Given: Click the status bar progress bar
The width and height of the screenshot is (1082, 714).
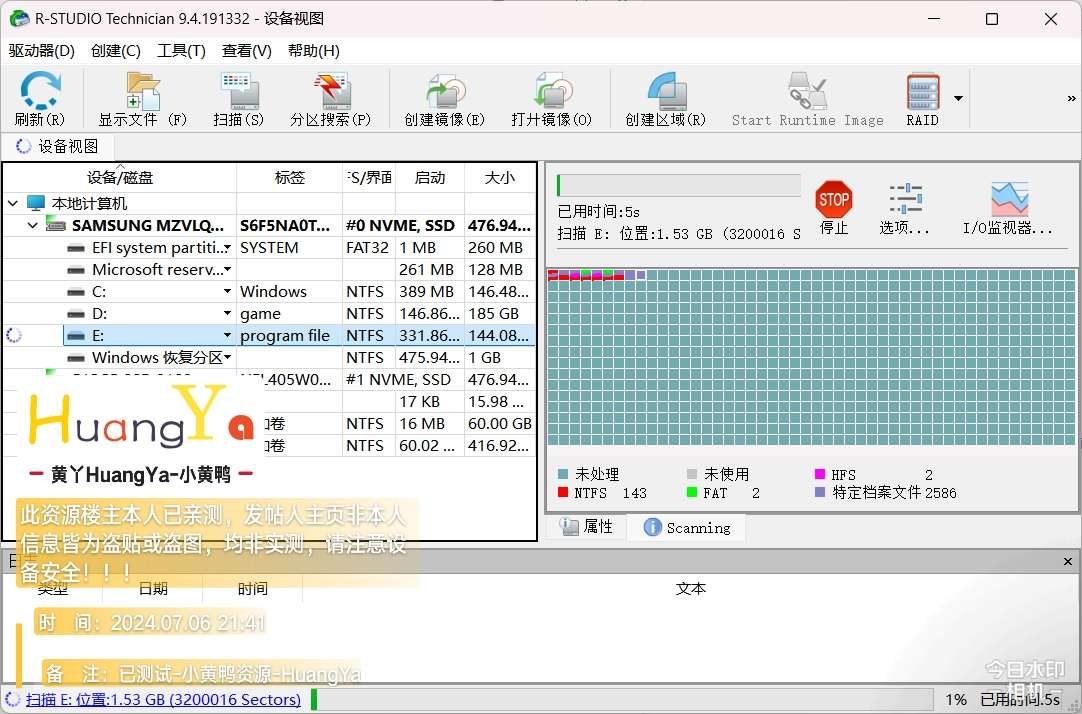Looking at the screenshot, I should (x=621, y=700).
